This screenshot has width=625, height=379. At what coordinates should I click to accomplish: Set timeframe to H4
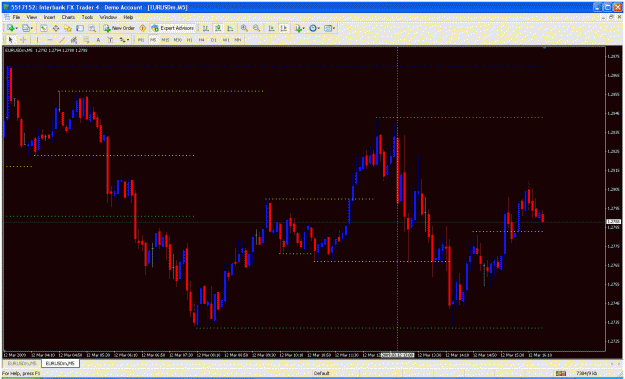point(201,40)
